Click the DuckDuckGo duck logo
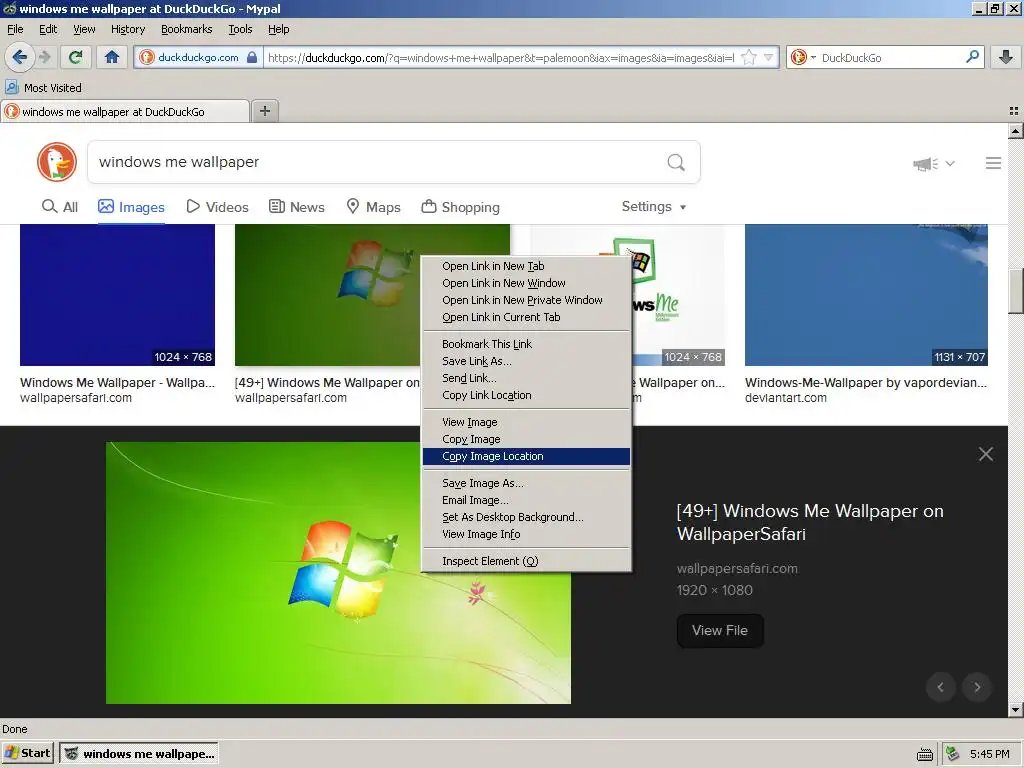Screen dimensions: 1024x768 (57, 162)
